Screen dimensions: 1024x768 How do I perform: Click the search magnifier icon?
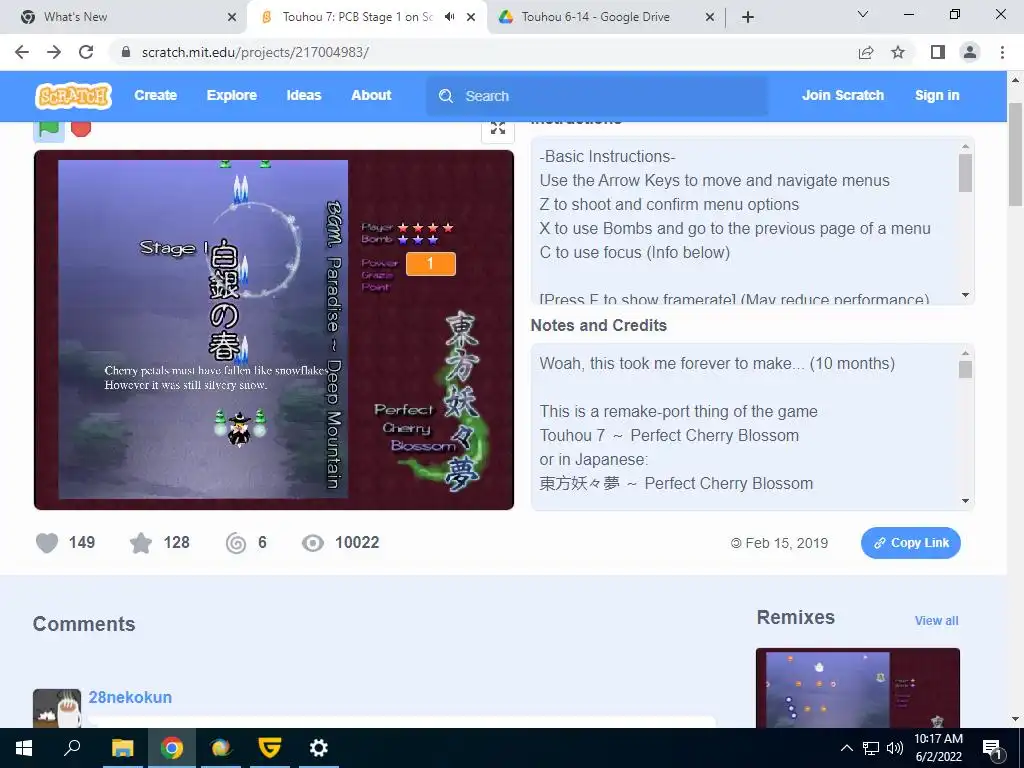pyautogui.click(x=446, y=96)
